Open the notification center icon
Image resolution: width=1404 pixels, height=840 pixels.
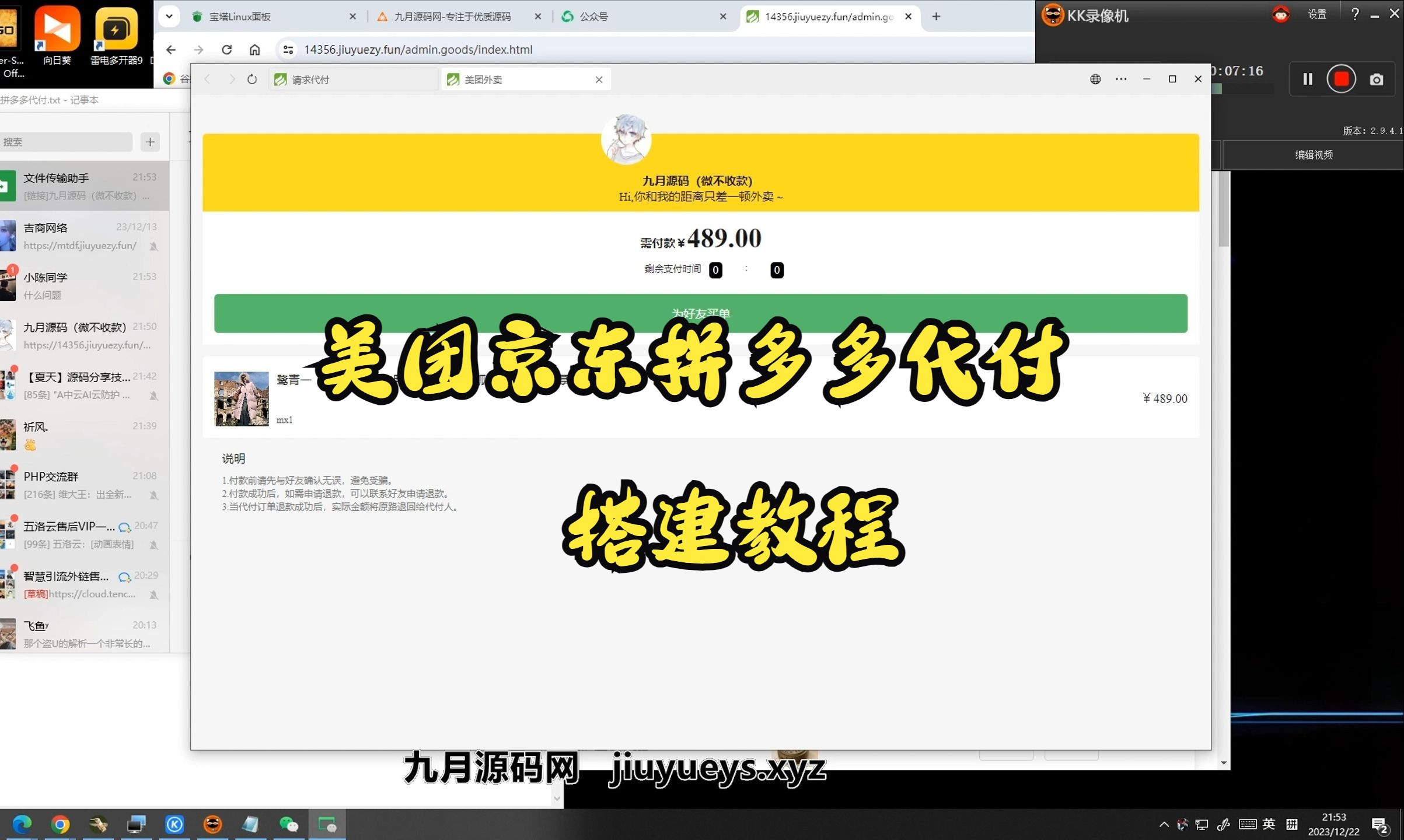click(1380, 825)
